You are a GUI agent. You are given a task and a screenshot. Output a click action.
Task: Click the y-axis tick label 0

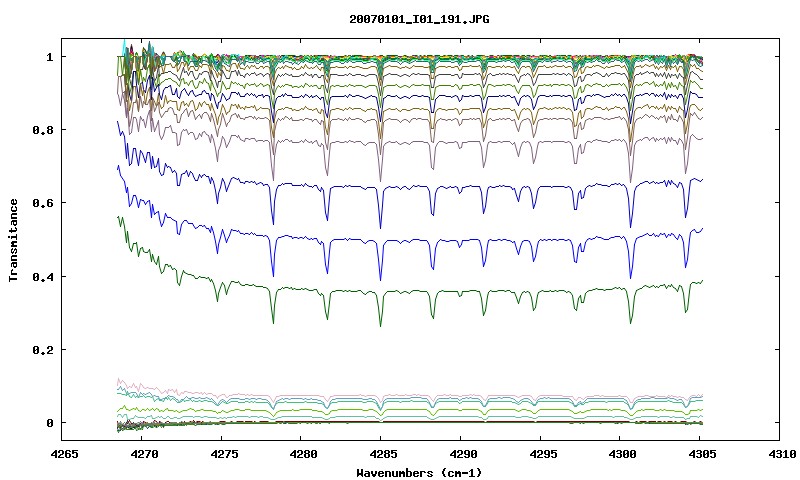point(49,423)
